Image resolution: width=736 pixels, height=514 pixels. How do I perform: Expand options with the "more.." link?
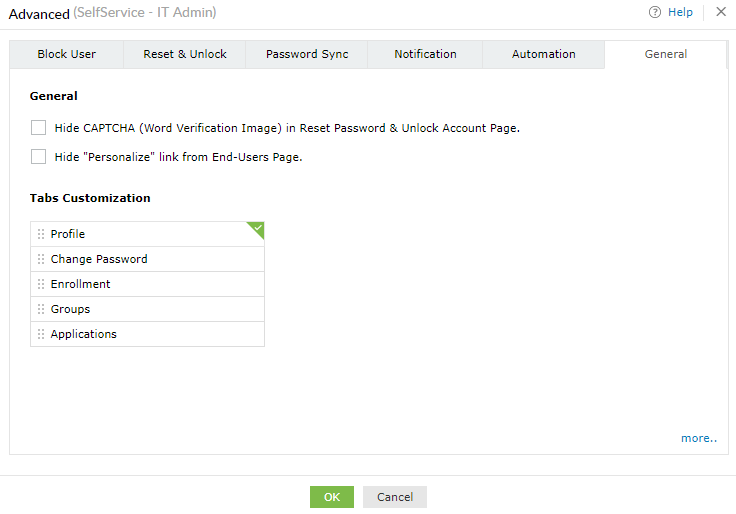tap(699, 438)
